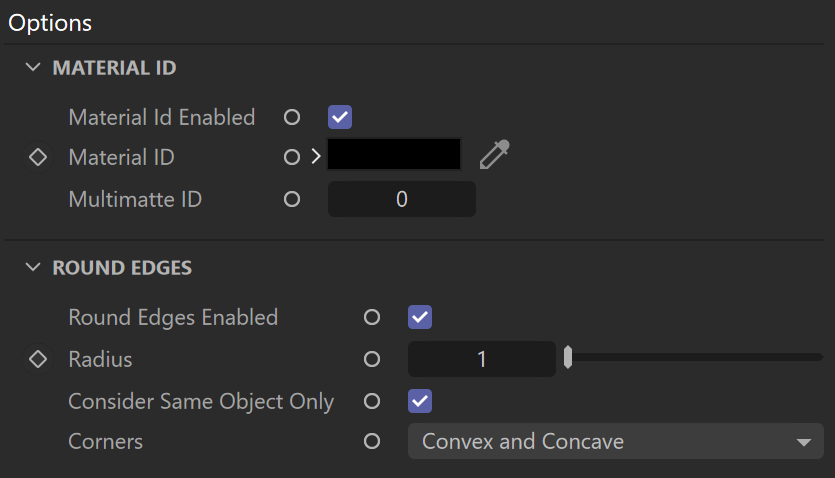Click animation circle beside Material ID color
This screenshot has width=835, height=478.
(x=292, y=157)
